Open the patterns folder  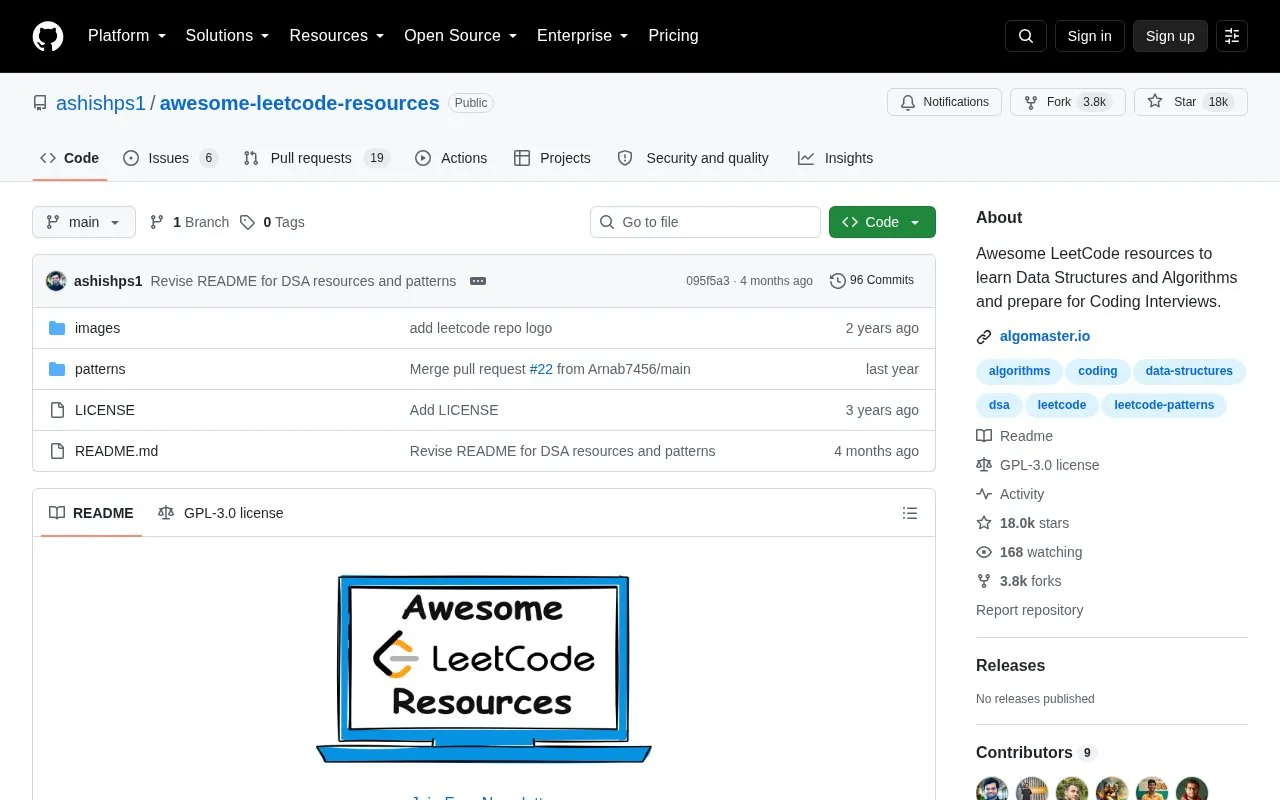point(100,369)
